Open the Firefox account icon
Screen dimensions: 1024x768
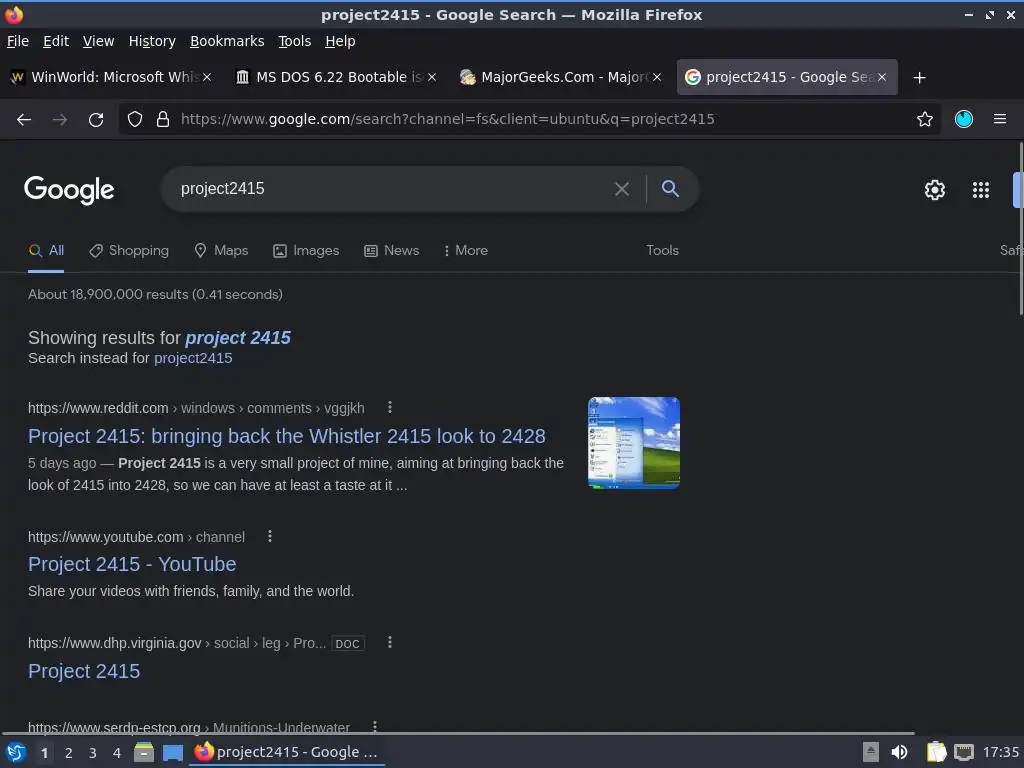click(x=964, y=119)
